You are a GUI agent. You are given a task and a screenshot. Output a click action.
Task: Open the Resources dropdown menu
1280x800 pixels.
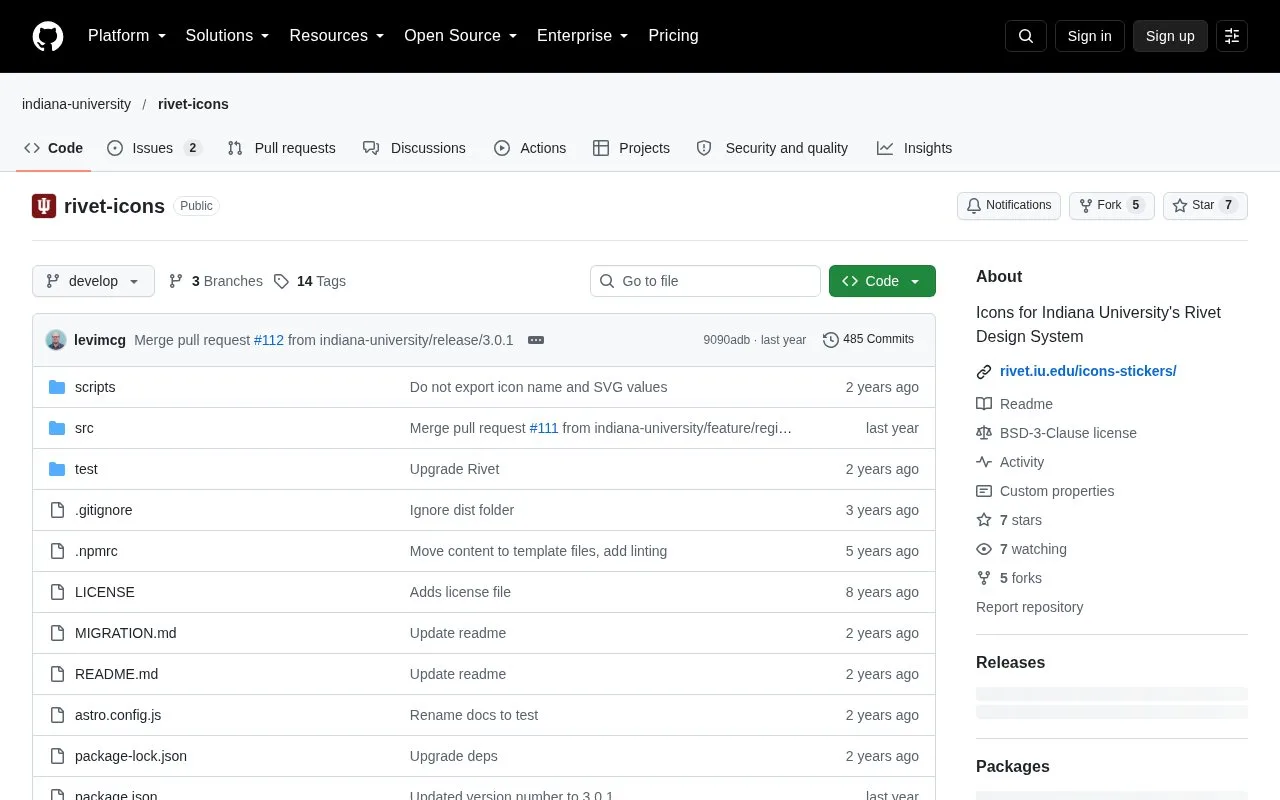click(337, 36)
